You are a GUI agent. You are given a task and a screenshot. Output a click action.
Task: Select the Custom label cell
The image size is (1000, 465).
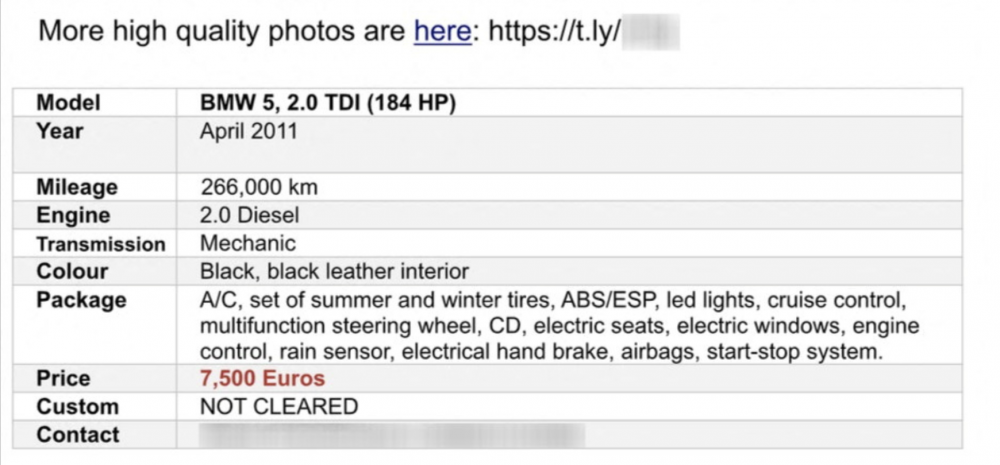pyautogui.click(x=77, y=406)
